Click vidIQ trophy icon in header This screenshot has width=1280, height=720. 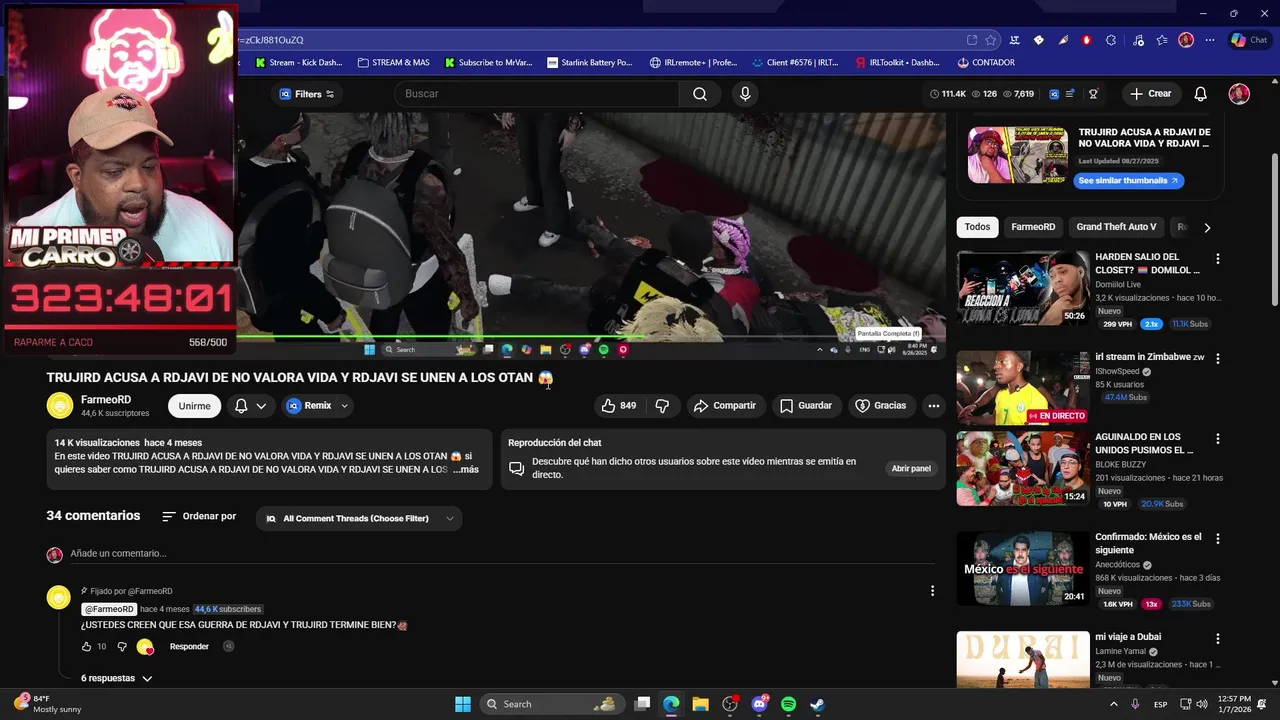coord(1094,94)
